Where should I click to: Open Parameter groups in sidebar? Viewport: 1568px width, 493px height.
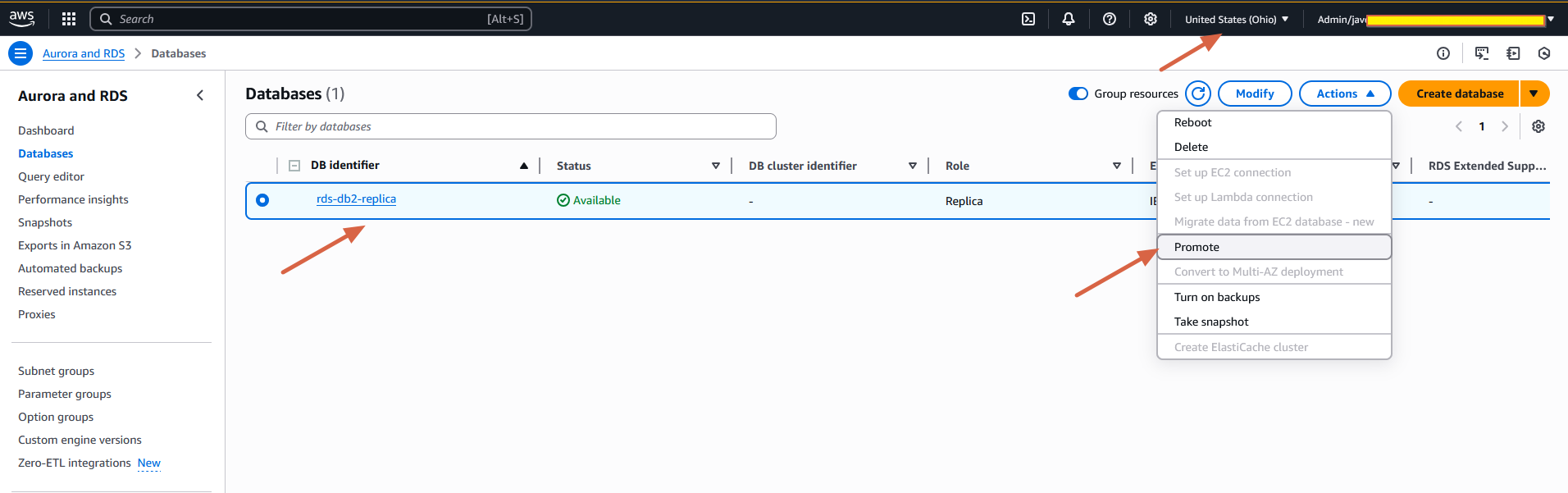65,394
